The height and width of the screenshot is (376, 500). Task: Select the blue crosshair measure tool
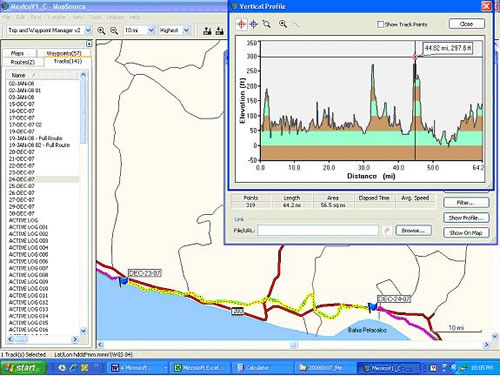coord(254,24)
